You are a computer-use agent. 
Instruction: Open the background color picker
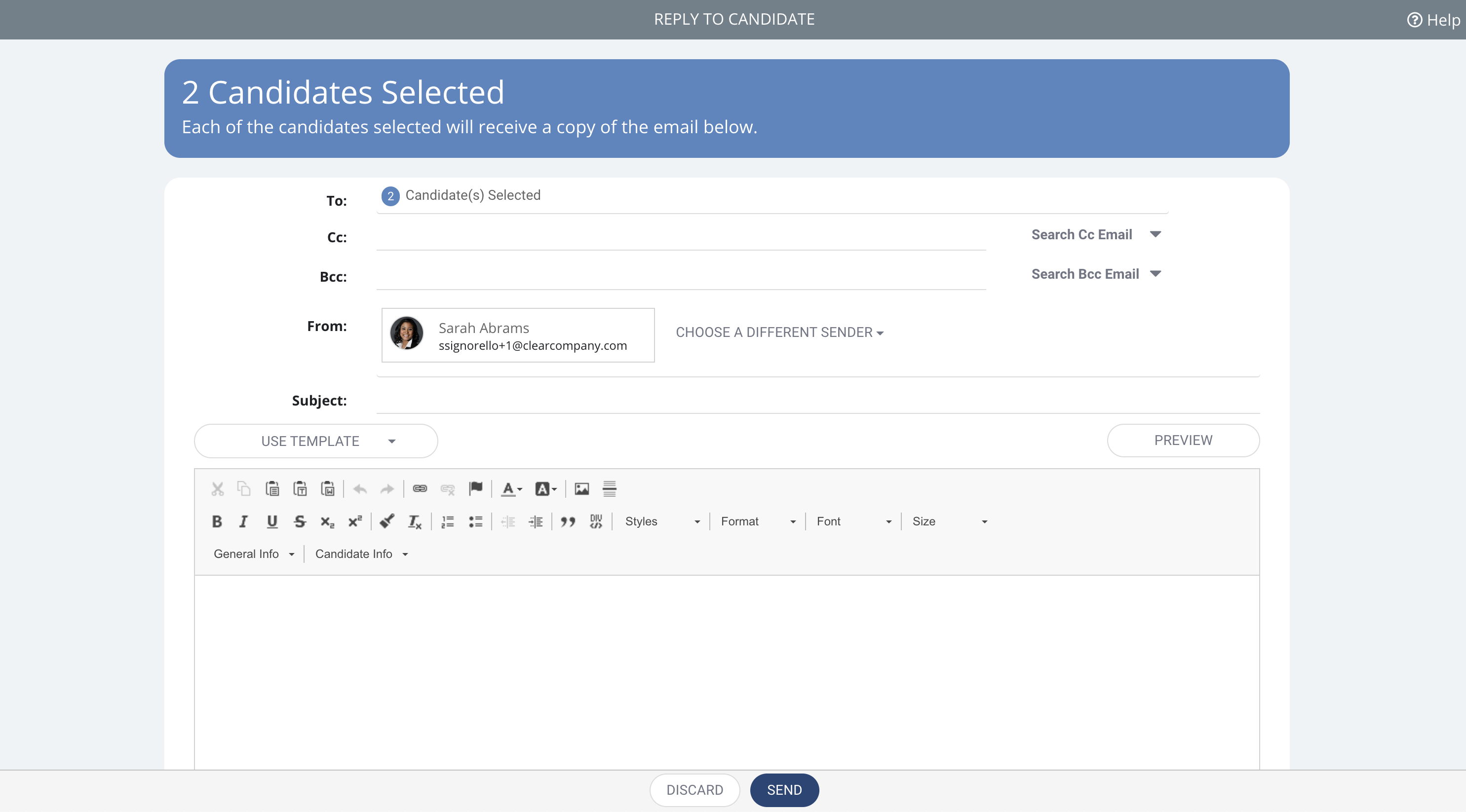pos(546,489)
